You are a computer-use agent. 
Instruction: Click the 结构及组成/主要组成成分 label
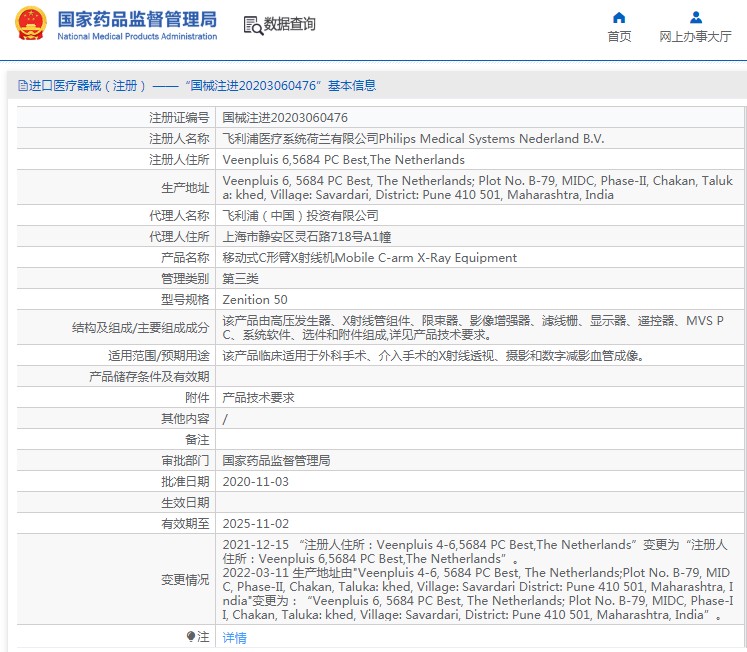click(x=141, y=328)
